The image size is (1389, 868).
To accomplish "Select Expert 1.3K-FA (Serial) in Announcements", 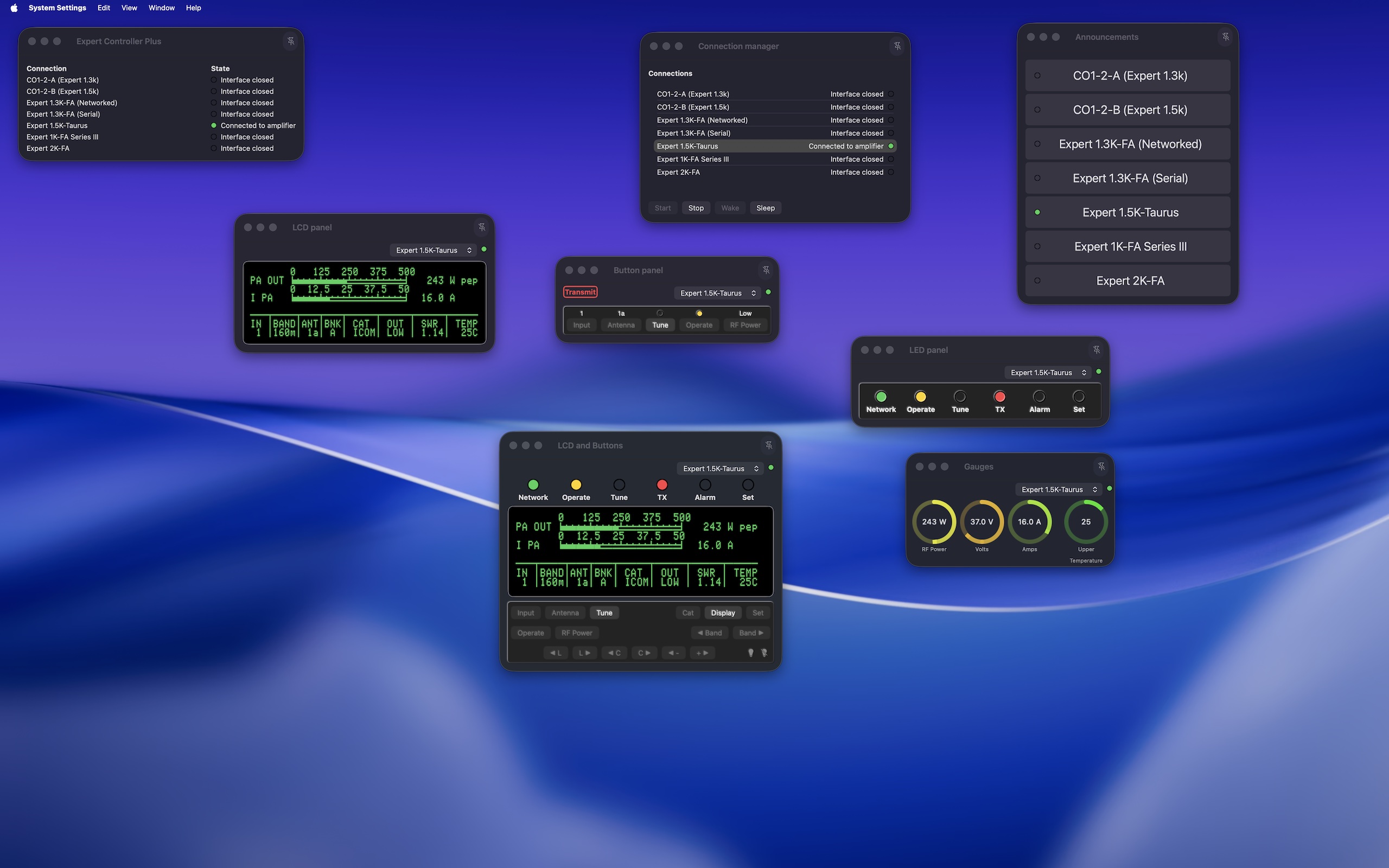I will (1128, 178).
